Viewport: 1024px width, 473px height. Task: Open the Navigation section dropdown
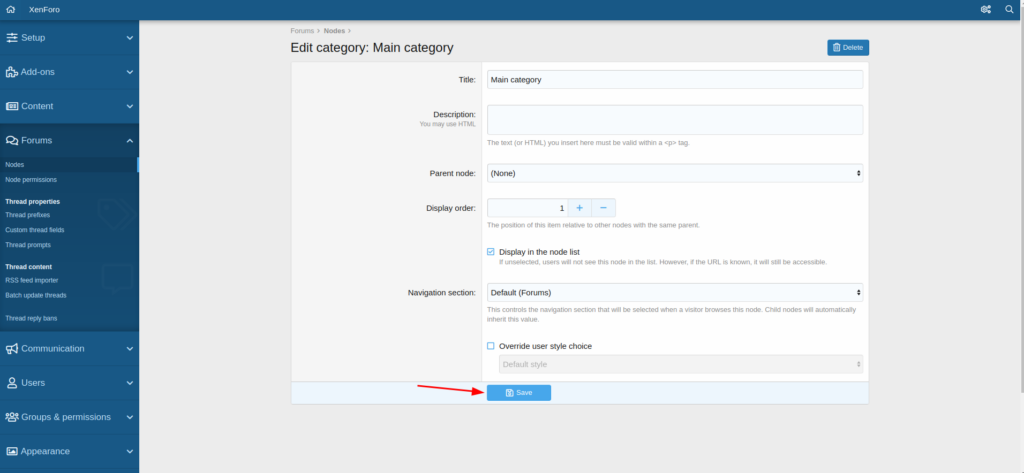(675, 292)
